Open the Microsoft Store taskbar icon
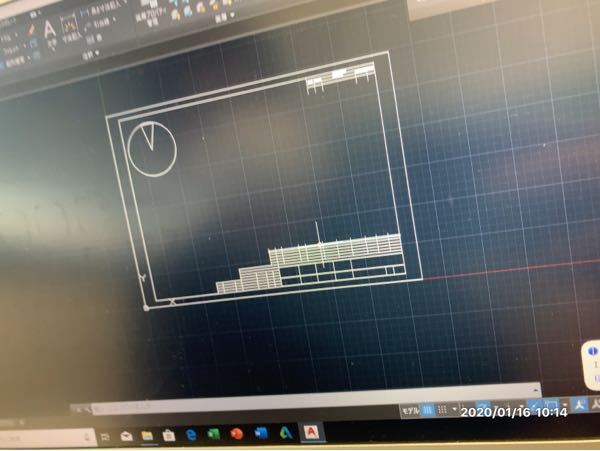This screenshot has width=600, height=451. pyautogui.click(x=168, y=436)
